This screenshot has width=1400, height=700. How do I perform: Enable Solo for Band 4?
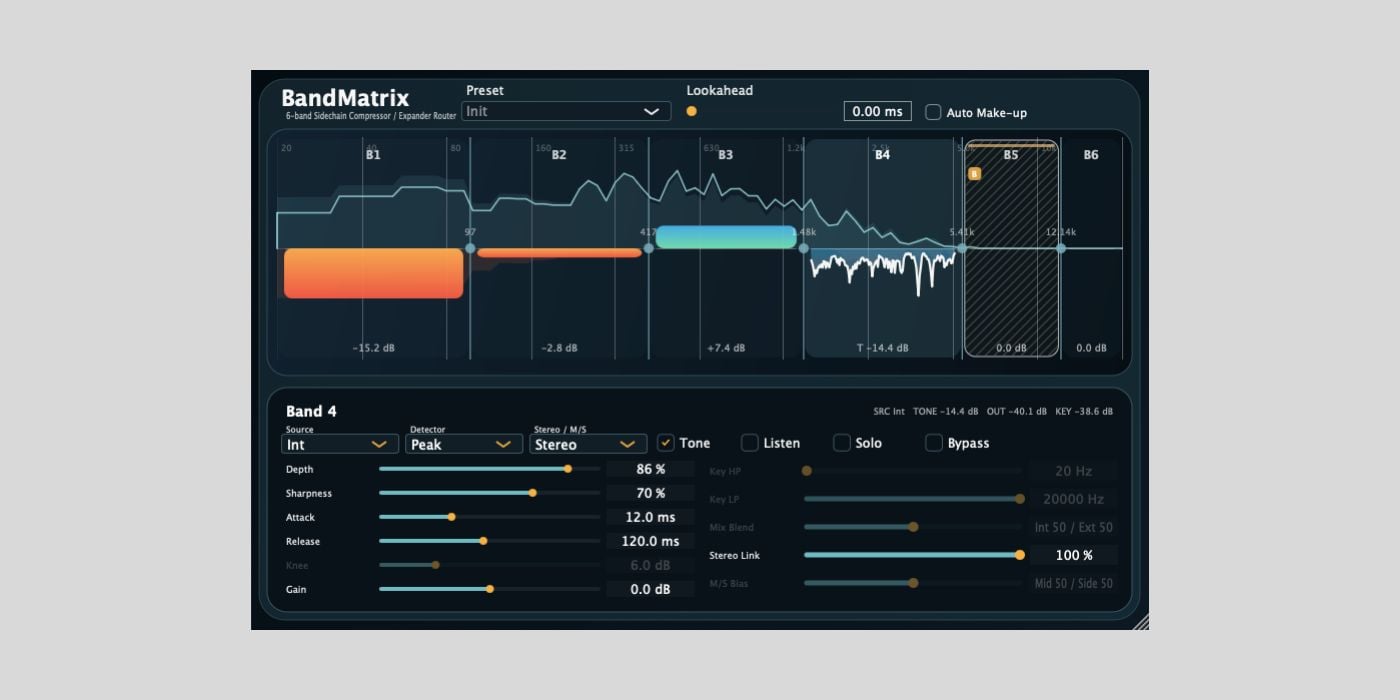[842, 443]
